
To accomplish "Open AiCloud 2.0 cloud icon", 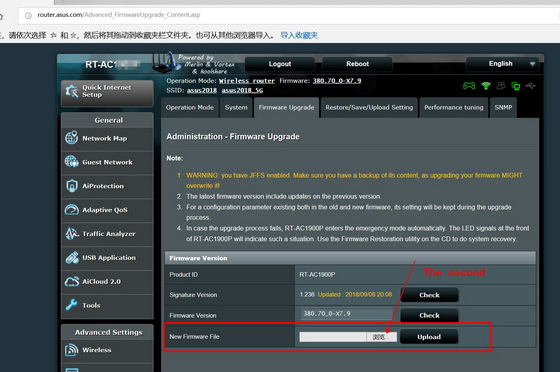I will click(x=72, y=281).
